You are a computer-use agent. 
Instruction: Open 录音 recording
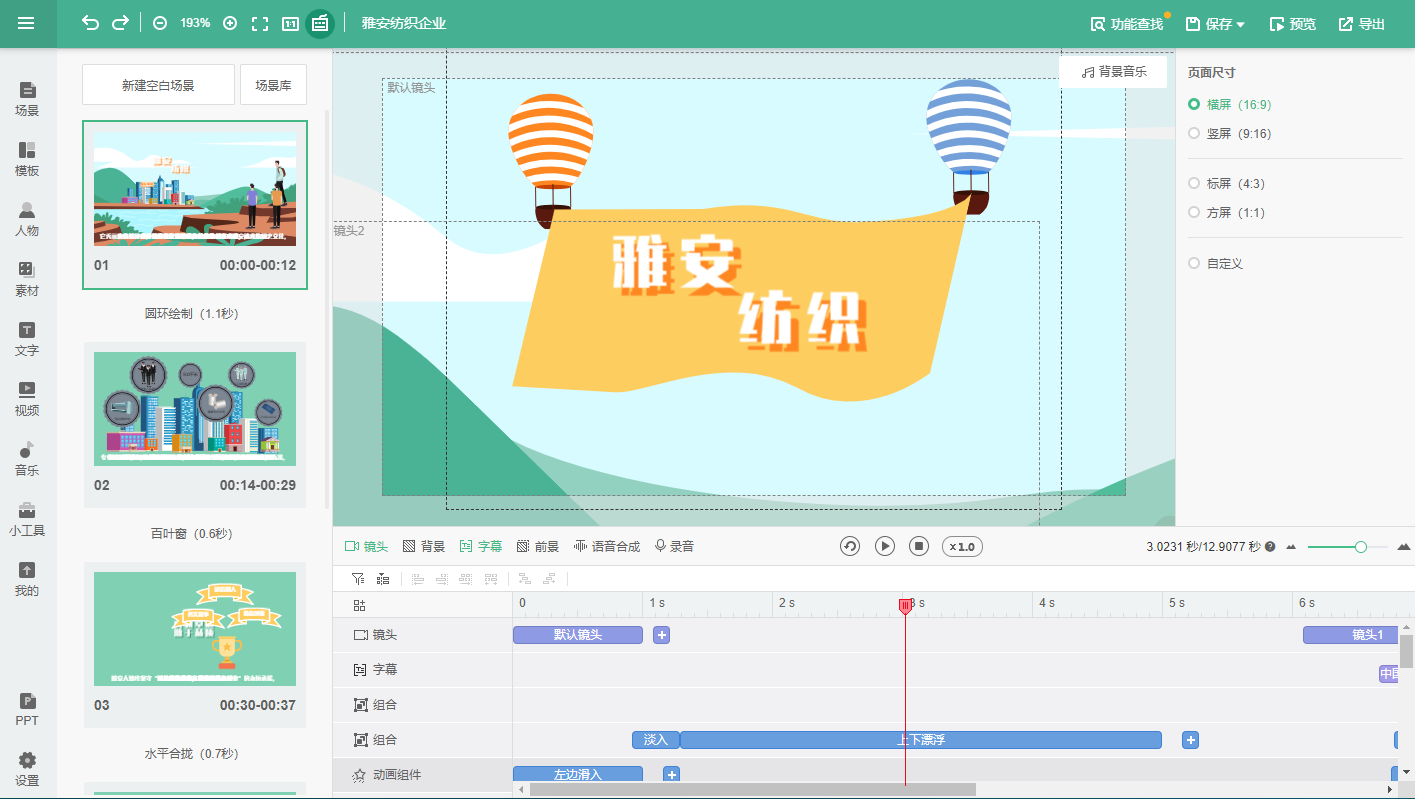[x=674, y=547]
